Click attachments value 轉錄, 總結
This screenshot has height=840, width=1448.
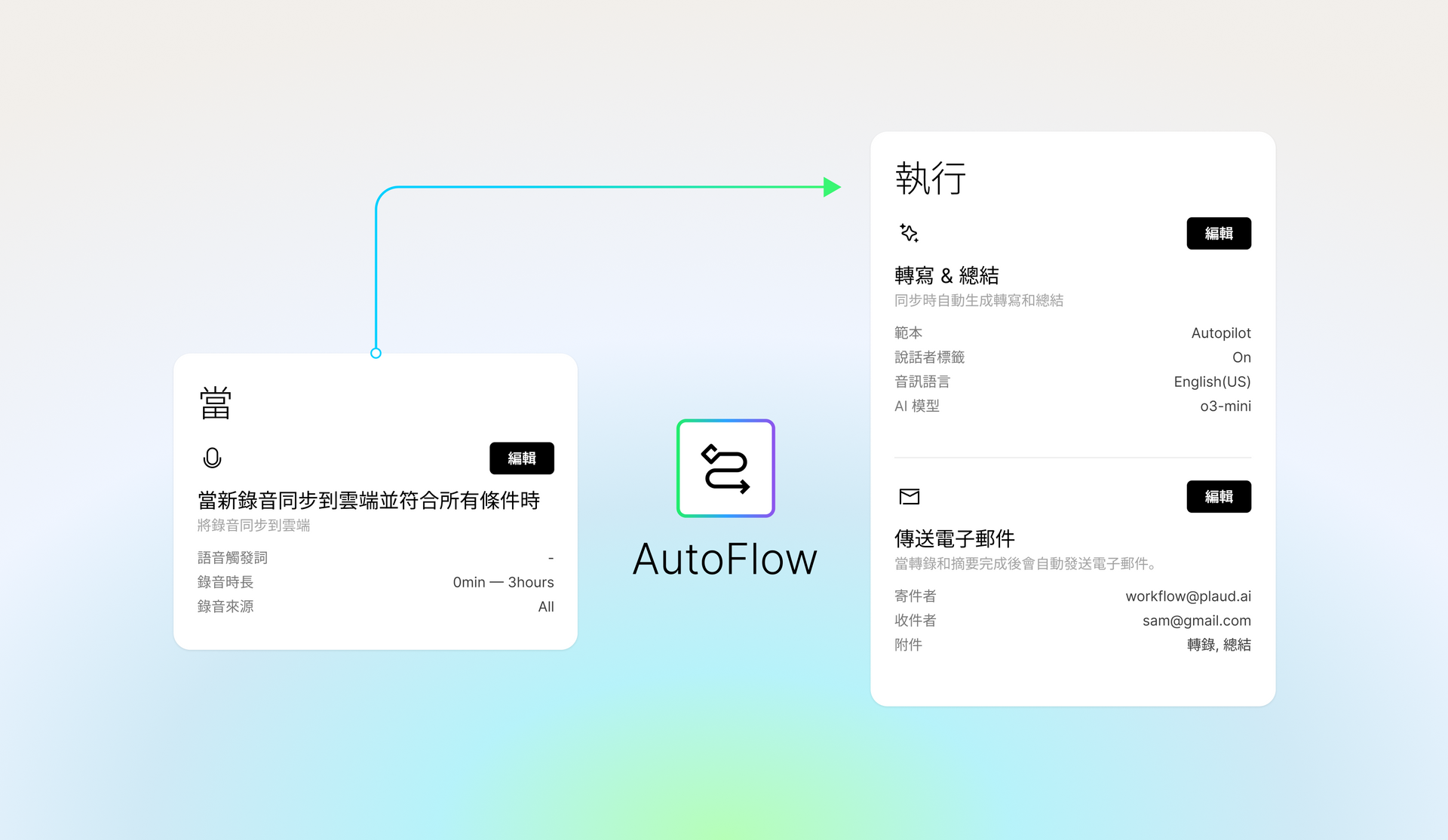tap(1218, 645)
